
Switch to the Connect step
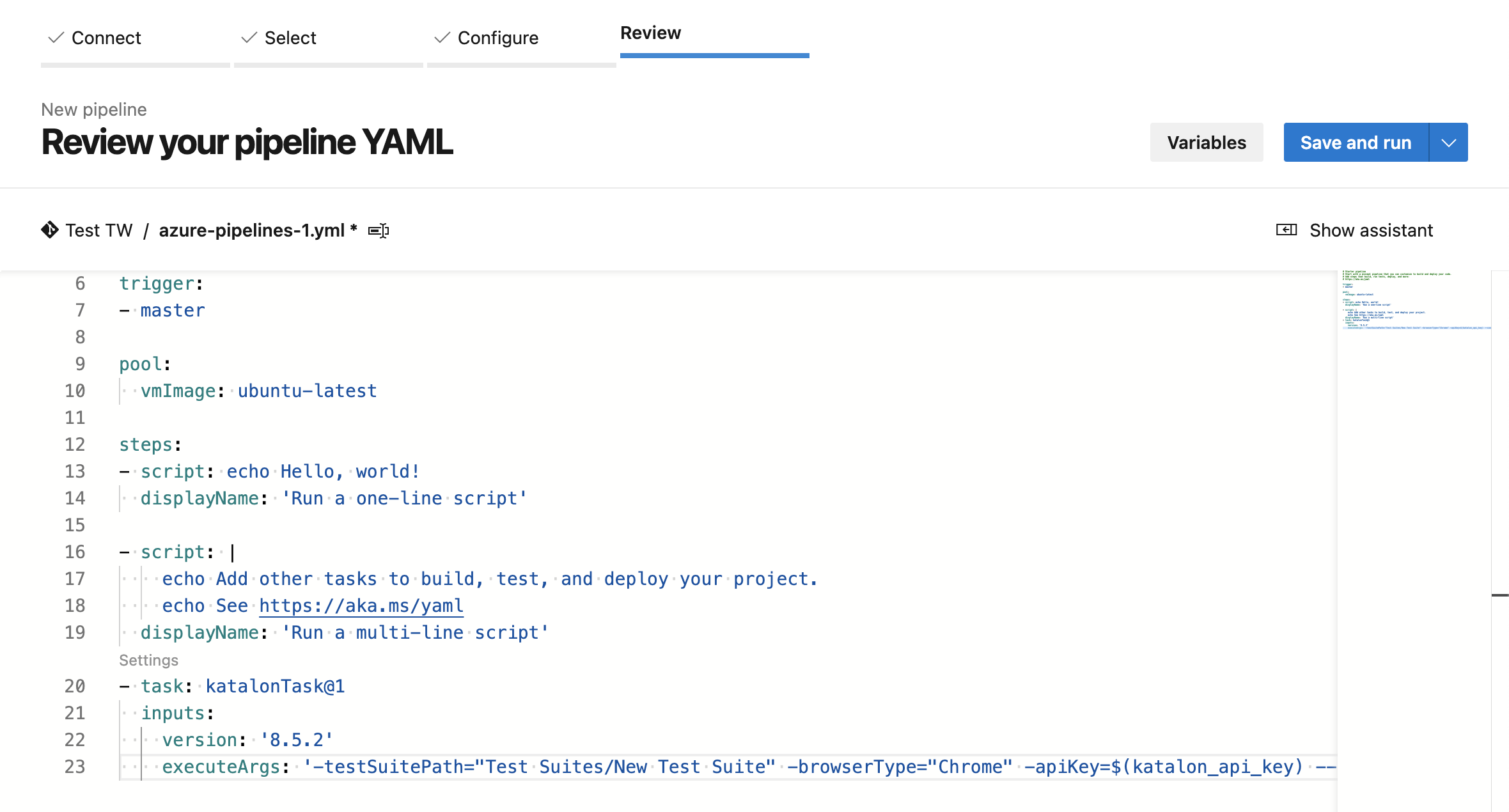click(x=106, y=38)
